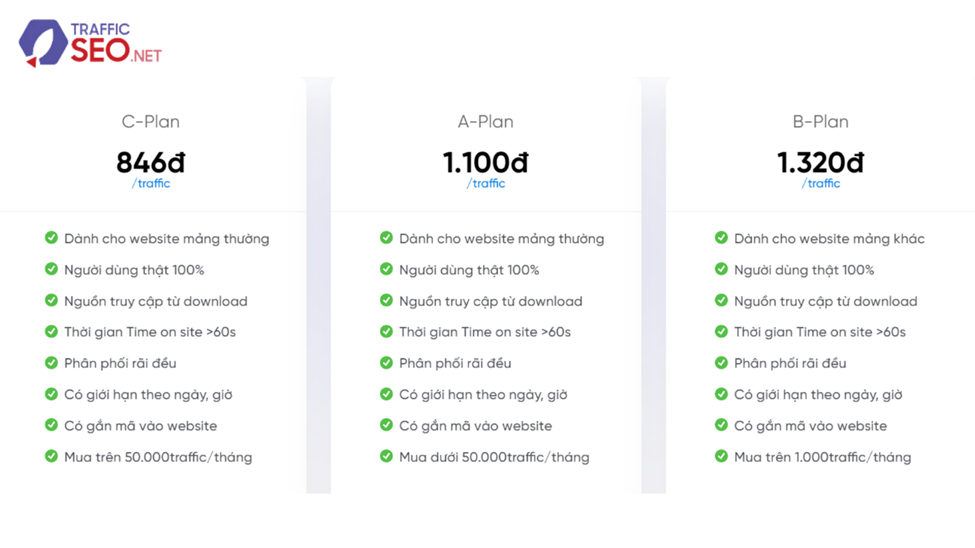Click check icon next to 'Mua dưới 50.000traffic/tháng'
This screenshot has height=548, width=975.
point(386,457)
